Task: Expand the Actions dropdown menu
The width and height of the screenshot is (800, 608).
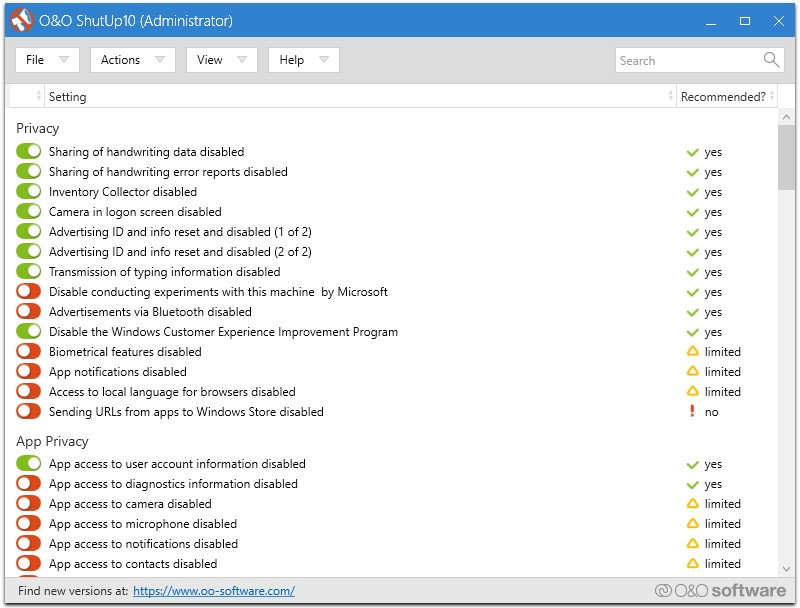Action: coord(132,60)
